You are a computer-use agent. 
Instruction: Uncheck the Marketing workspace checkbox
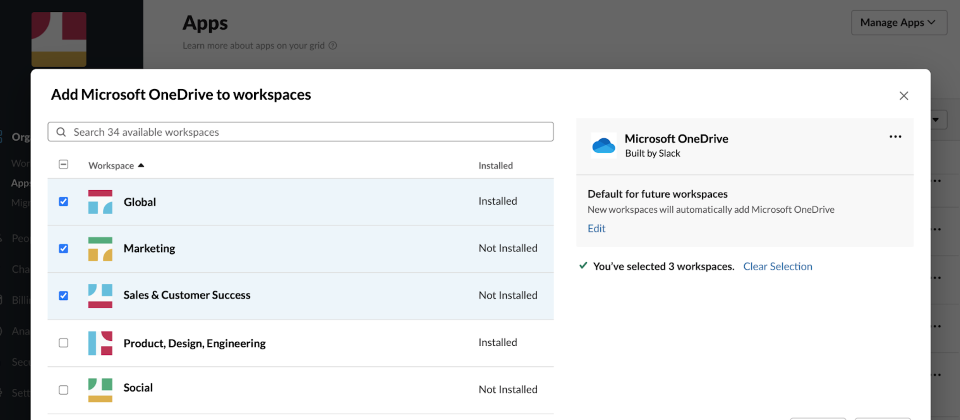click(x=64, y=249)
